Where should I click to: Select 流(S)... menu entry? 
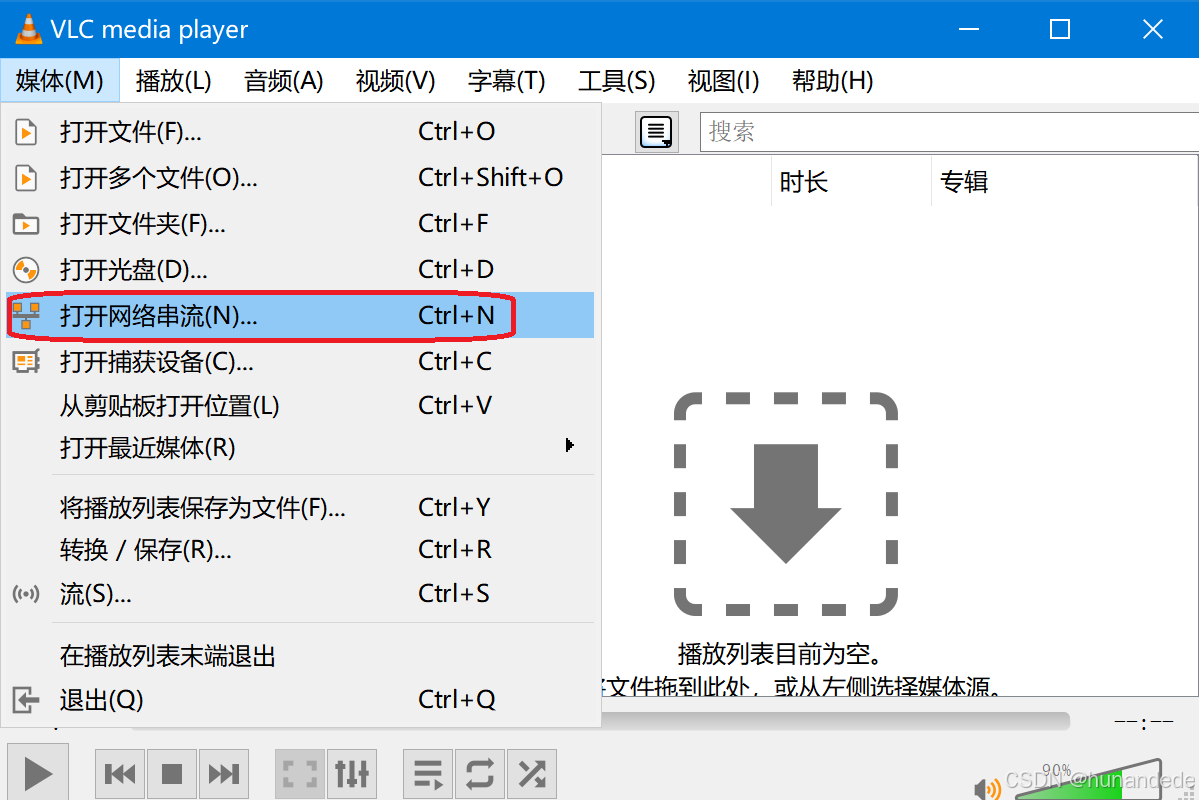point(300,593)
